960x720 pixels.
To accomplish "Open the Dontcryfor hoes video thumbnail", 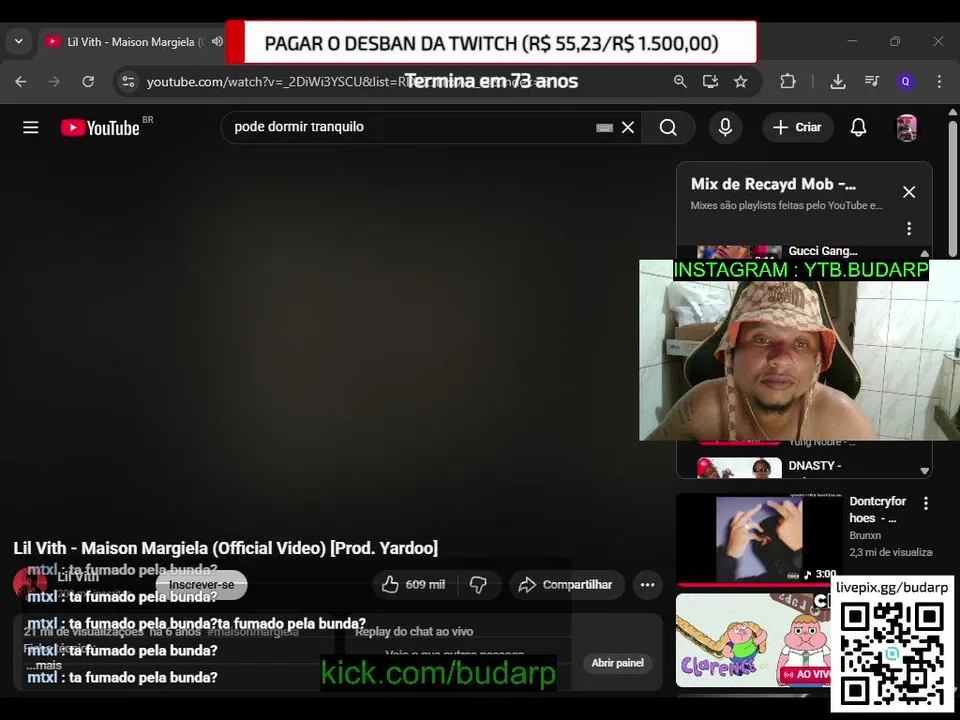I will click(759, 539).
